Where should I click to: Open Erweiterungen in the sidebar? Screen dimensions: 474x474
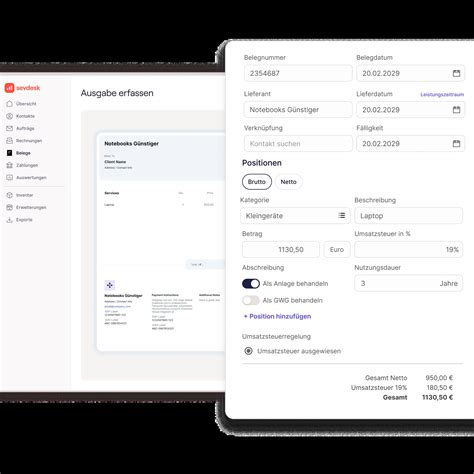[x=31, y=207]
